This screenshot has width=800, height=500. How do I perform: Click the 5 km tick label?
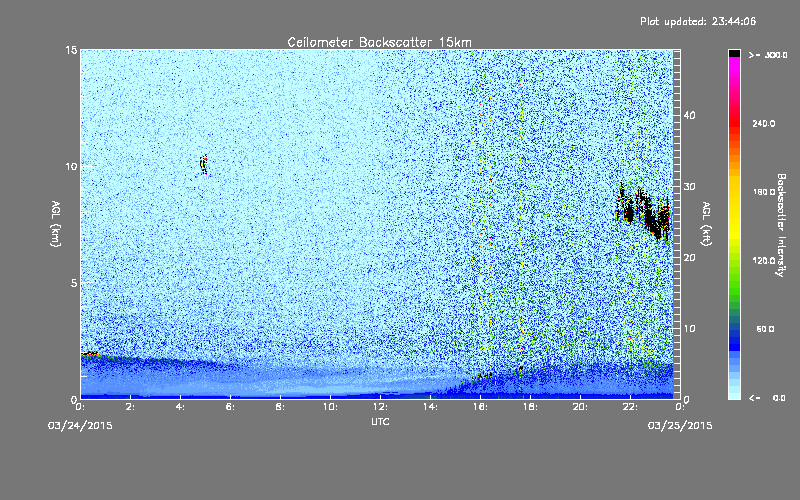pyautogui.click(x=74, y=283)
